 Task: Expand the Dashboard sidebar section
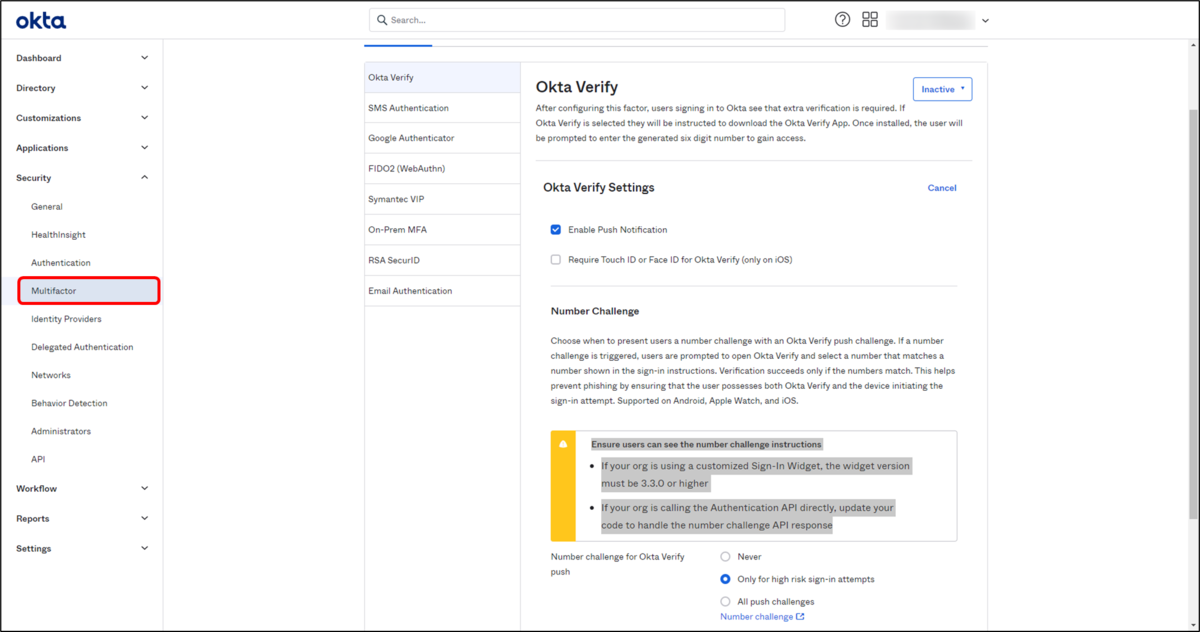81,58
